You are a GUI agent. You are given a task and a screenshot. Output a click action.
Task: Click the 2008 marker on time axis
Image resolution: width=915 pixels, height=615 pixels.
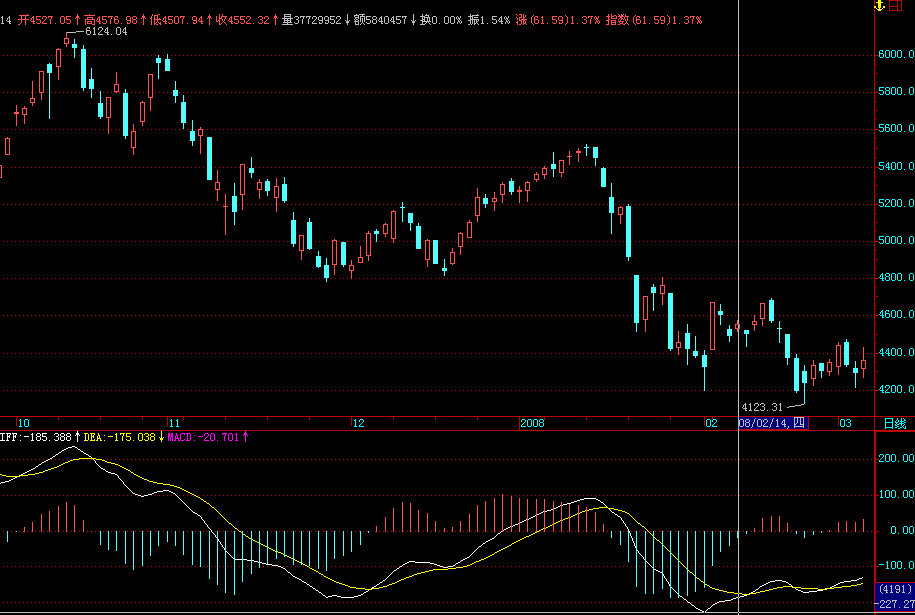tap(532, 423)
